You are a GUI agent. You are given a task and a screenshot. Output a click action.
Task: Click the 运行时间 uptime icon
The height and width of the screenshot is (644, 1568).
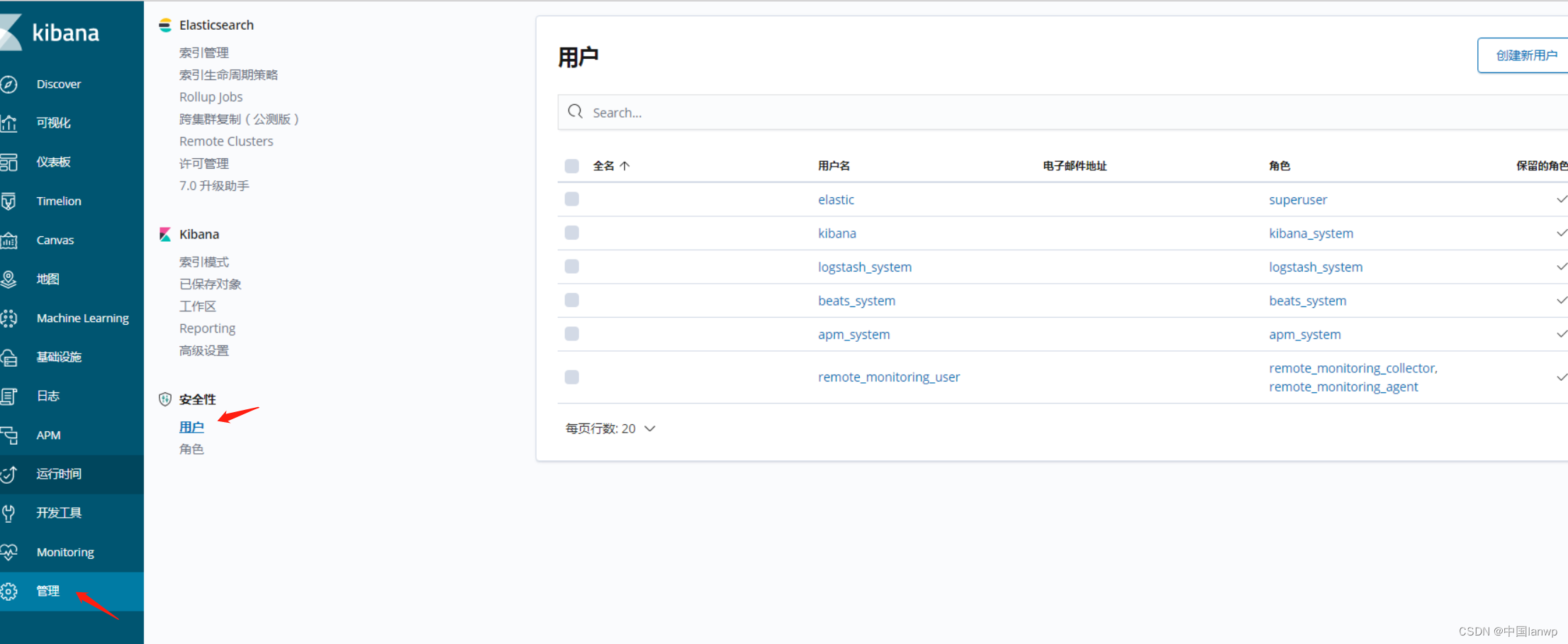[x=9, y=474]
